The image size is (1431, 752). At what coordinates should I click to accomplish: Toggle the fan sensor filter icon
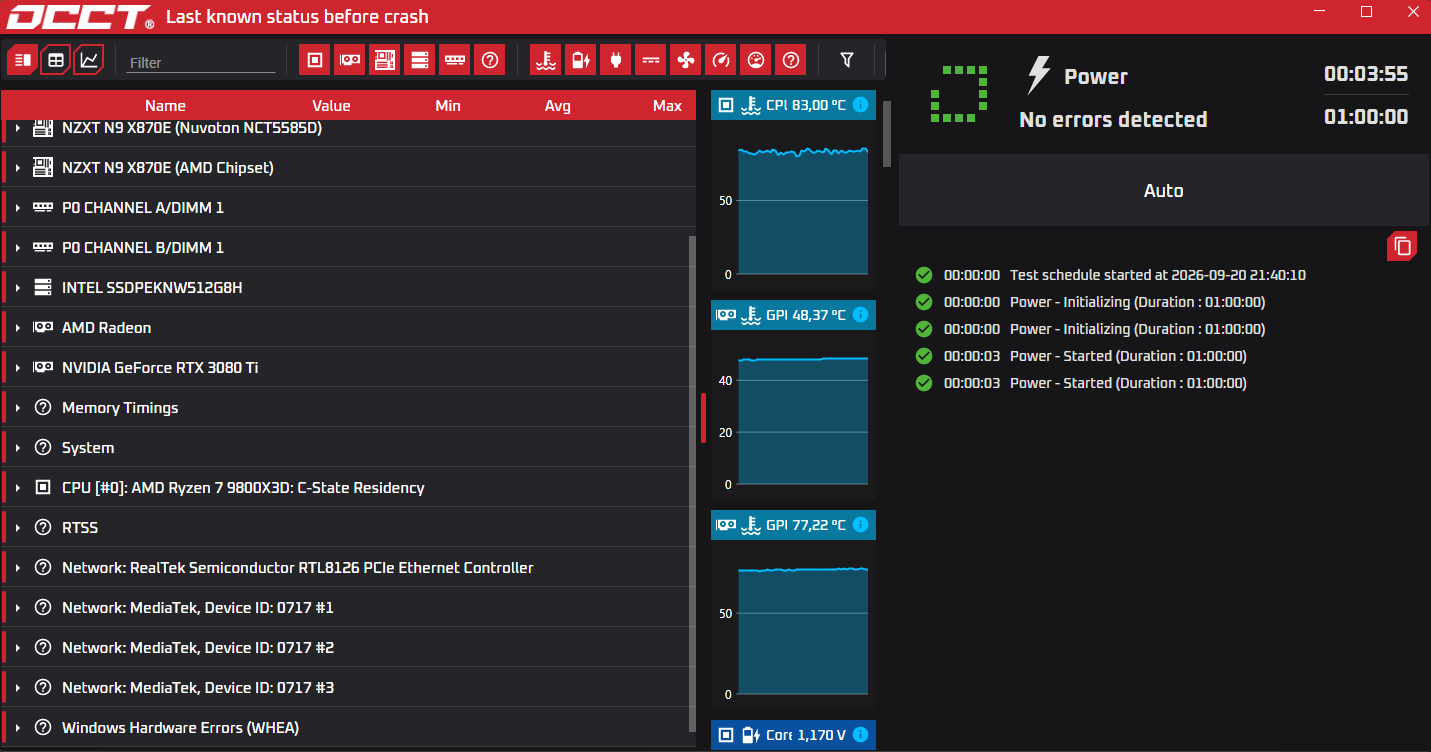tap(686, 60)
